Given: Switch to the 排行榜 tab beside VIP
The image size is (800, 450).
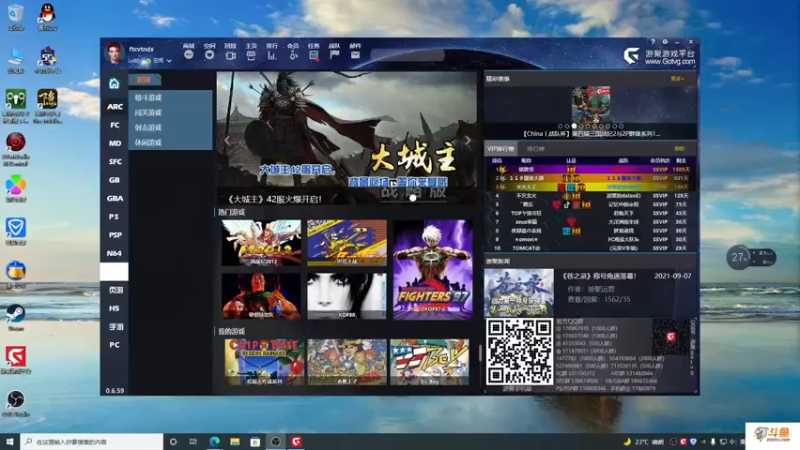Looking at the screenshot, I should coord(535,148).
